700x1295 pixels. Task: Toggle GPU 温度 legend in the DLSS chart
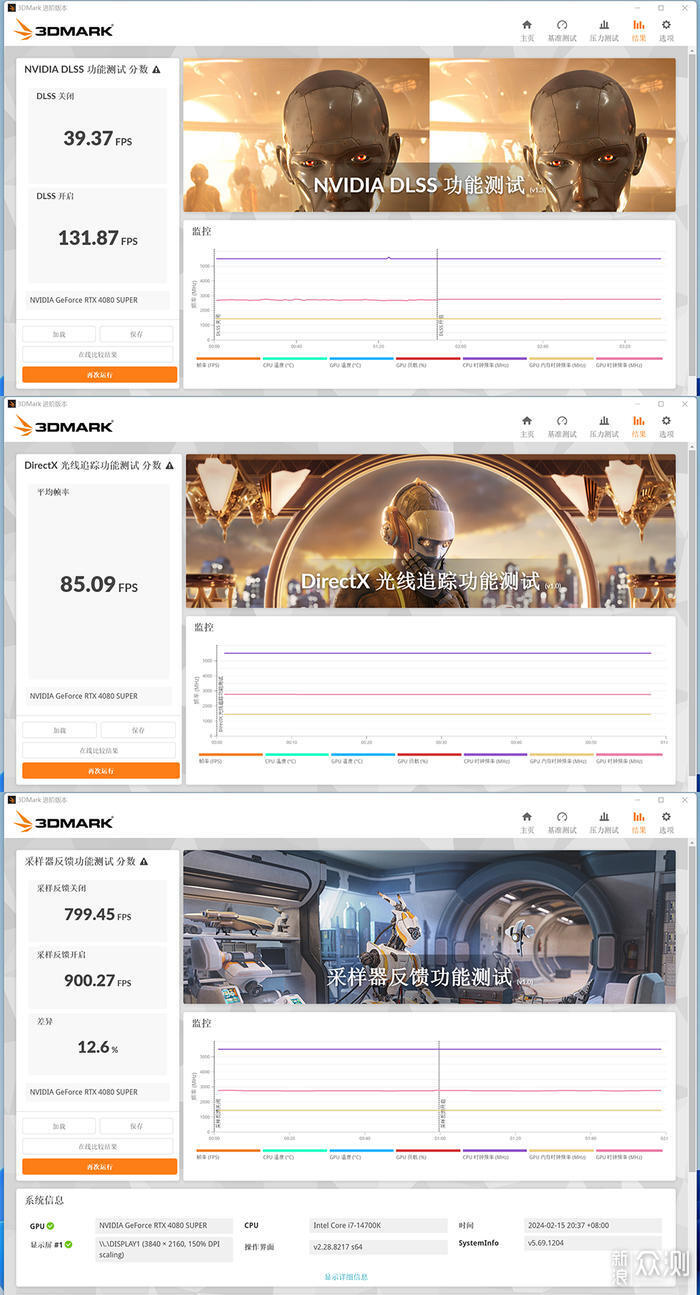(x=361, y=362)
